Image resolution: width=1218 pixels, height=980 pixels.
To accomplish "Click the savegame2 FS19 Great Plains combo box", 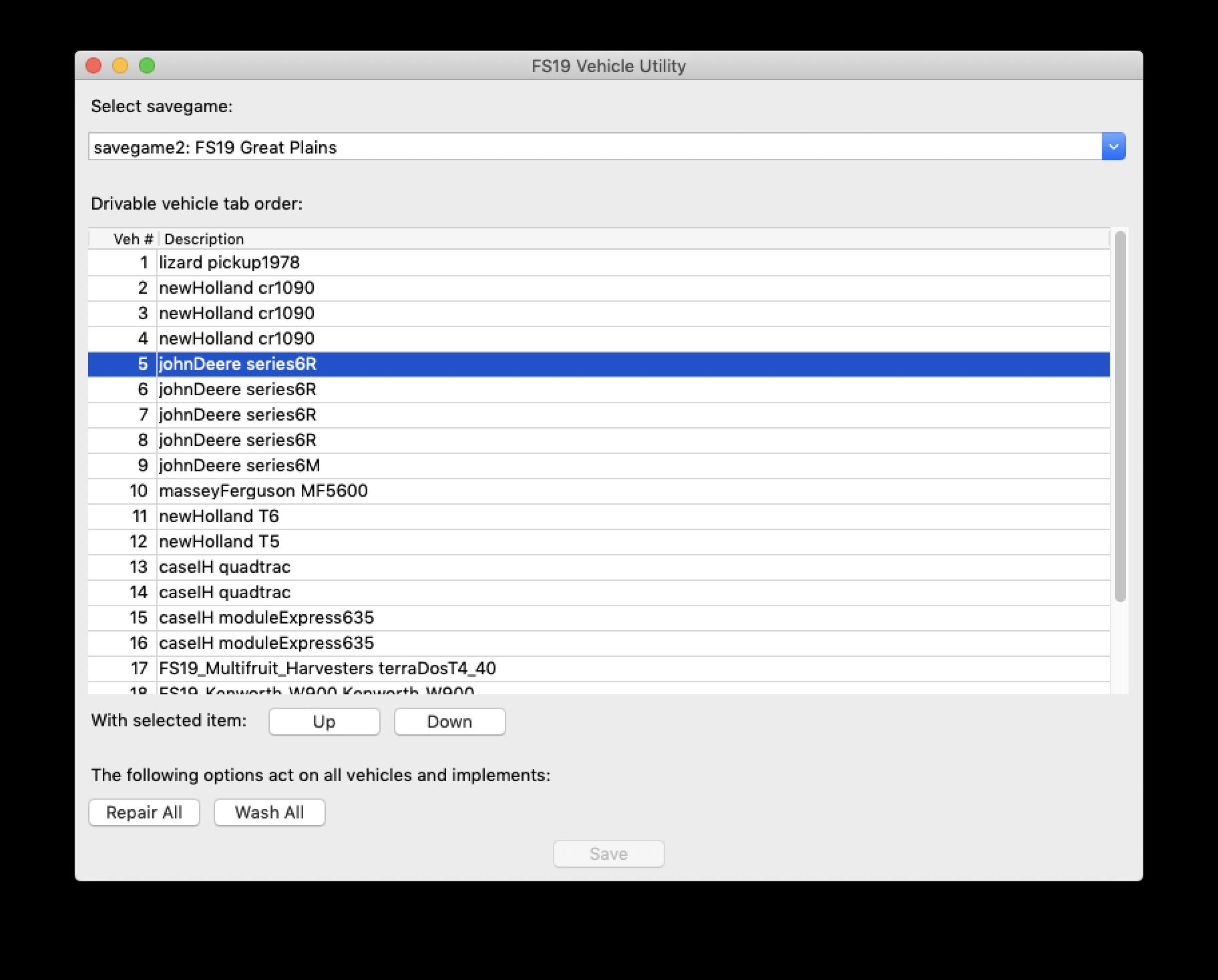I will [594, 147].
